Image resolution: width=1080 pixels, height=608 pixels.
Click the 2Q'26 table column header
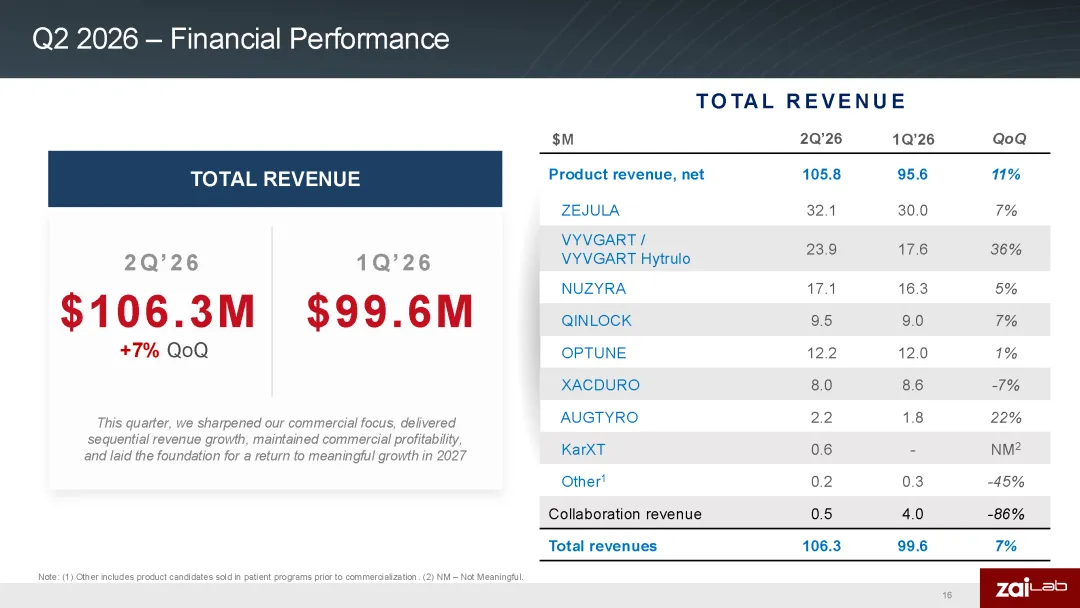[821, 138]
